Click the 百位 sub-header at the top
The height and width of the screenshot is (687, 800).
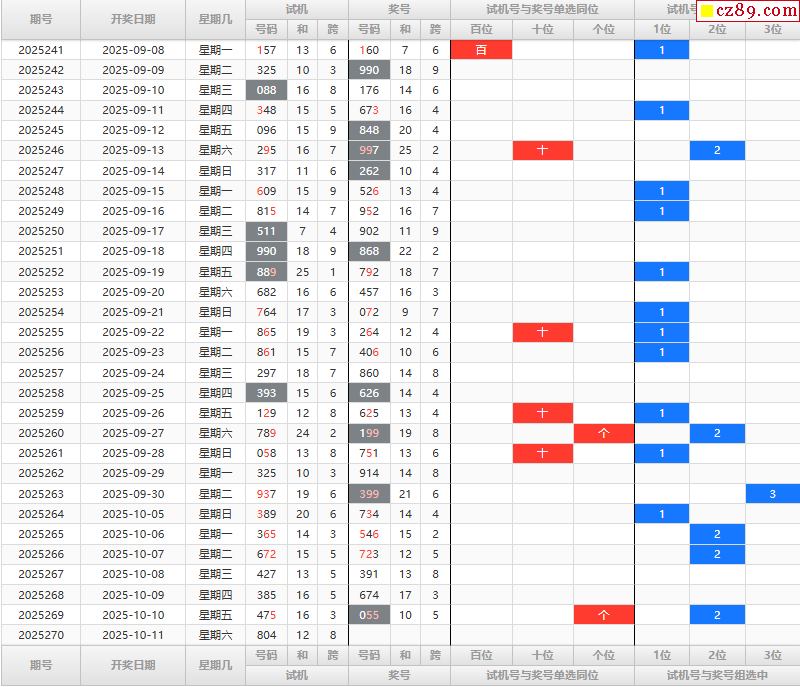point(481,29)
